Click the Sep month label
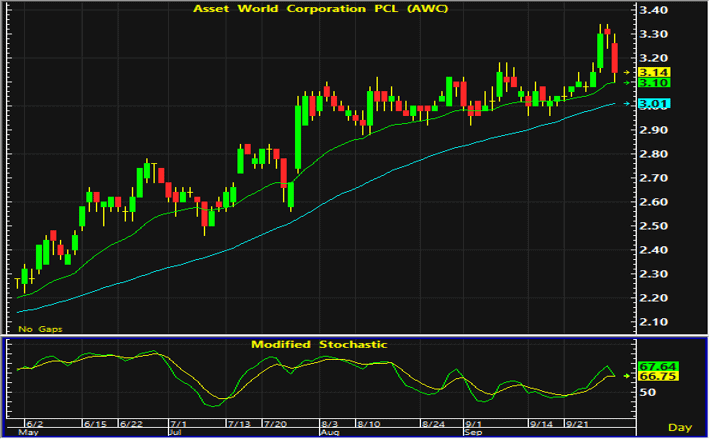The width and height of the screenshot is (710, 439). click(473, 432)
